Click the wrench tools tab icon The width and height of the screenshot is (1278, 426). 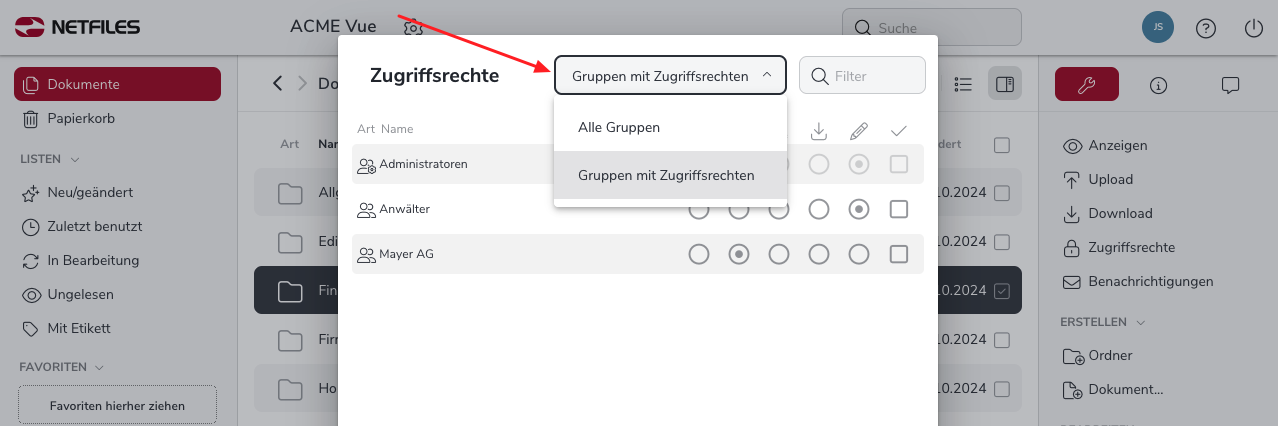coord(1086,85)
